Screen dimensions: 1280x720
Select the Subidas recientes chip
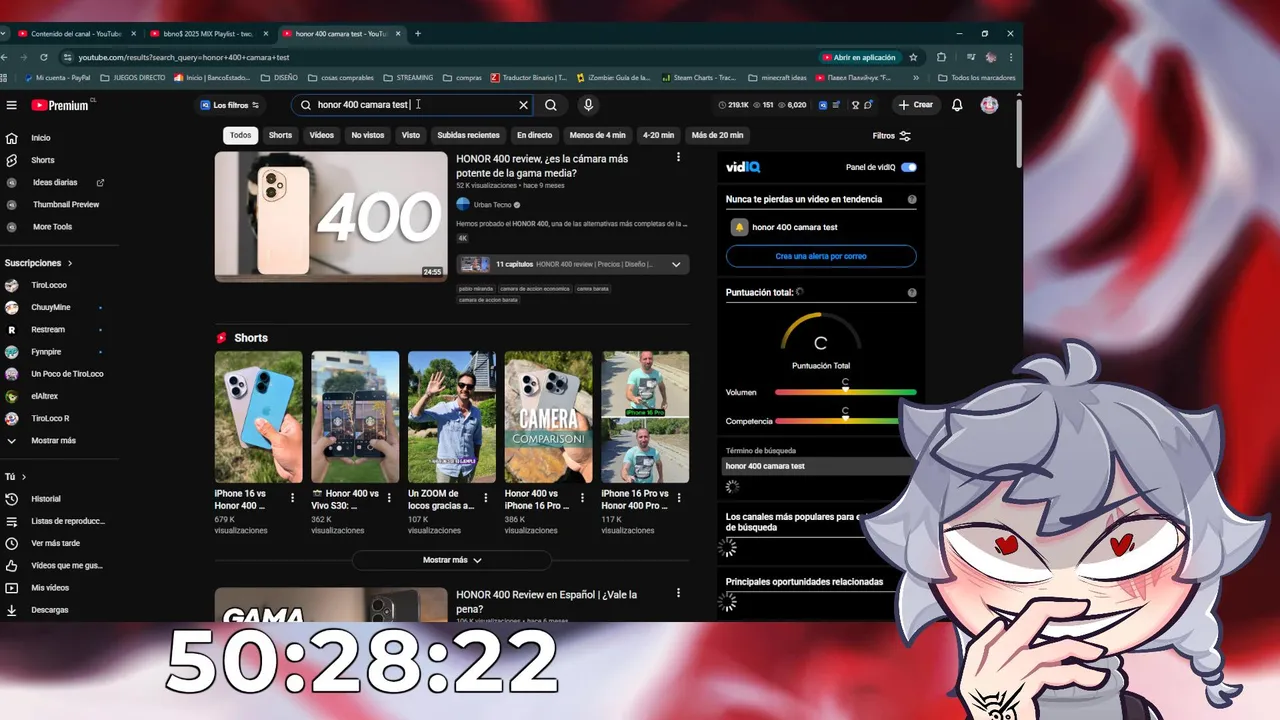point(468,135)
